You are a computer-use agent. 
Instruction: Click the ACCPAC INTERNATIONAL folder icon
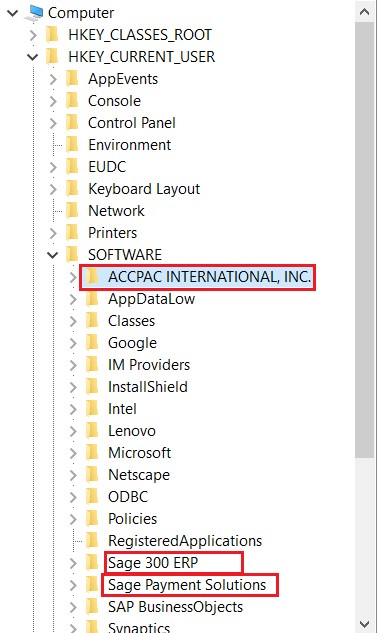point(92,277)
